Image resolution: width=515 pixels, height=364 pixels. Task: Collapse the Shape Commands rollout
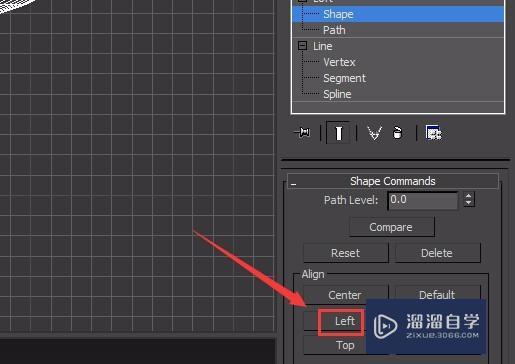coord(393,181)
